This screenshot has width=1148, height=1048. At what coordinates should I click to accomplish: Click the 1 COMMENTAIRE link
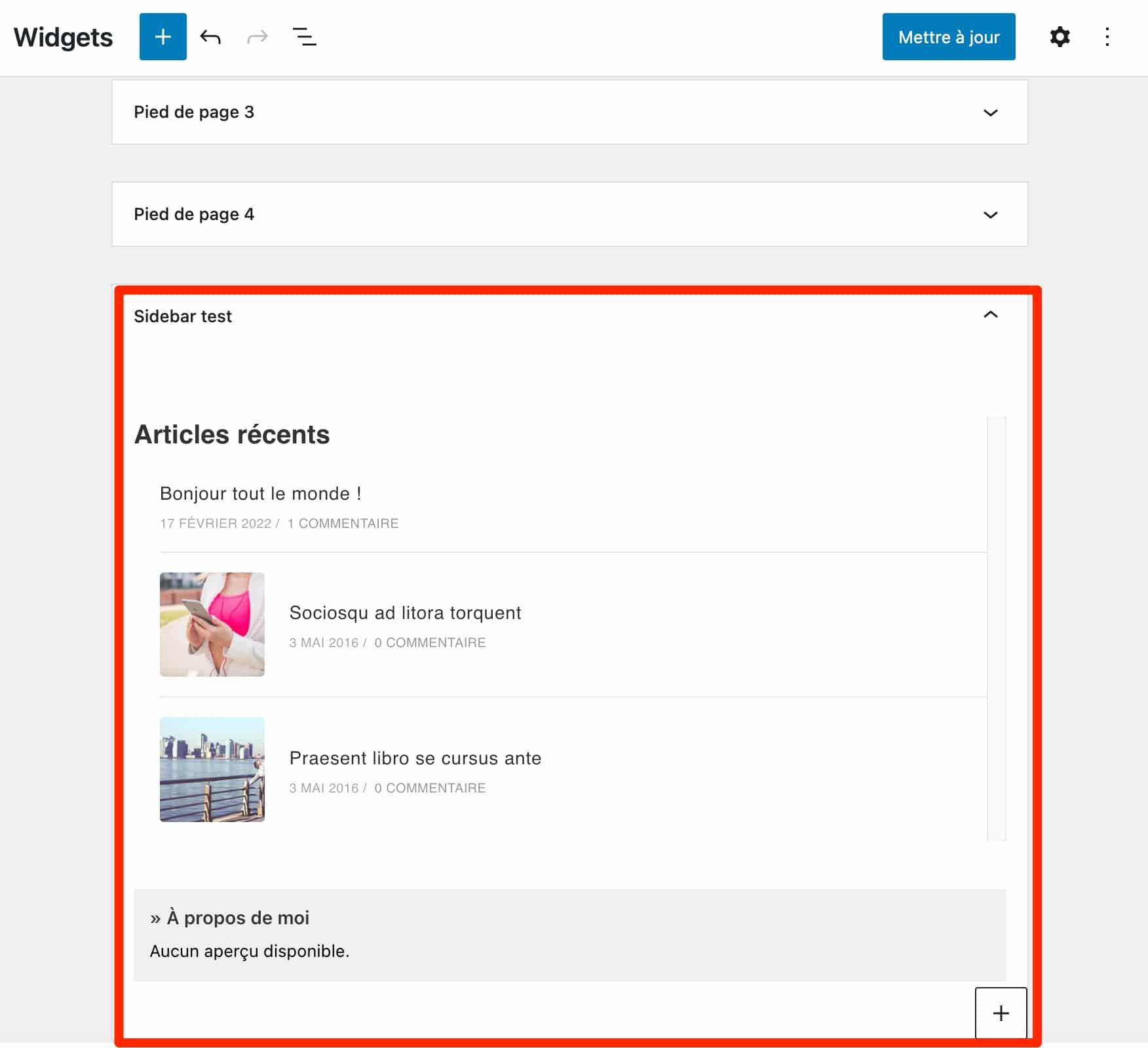pyautogui.click(x=343, y=523)
